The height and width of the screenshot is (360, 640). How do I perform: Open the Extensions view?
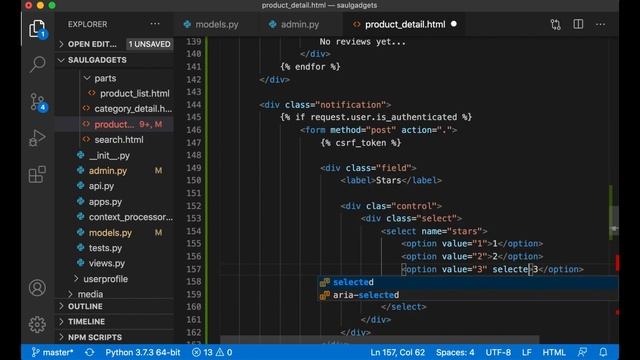pos(37,174)
